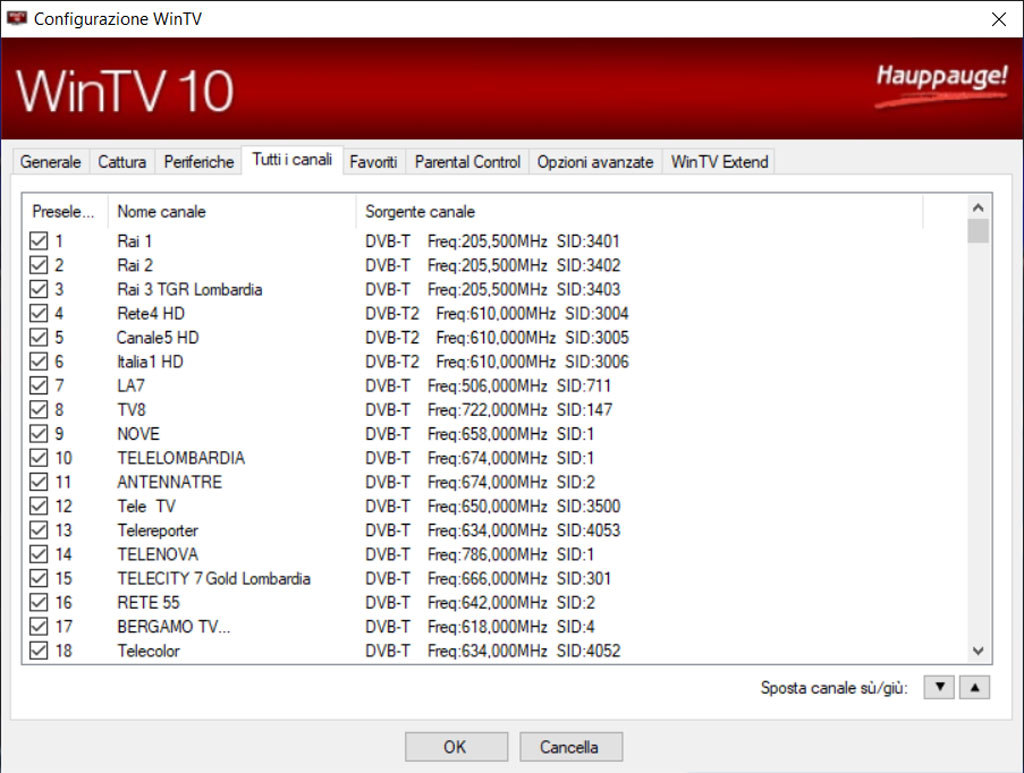Disable the Telereporter checkbox
Image resolution: width=1024 pixels, height=773 pixels.
[39, 530]
